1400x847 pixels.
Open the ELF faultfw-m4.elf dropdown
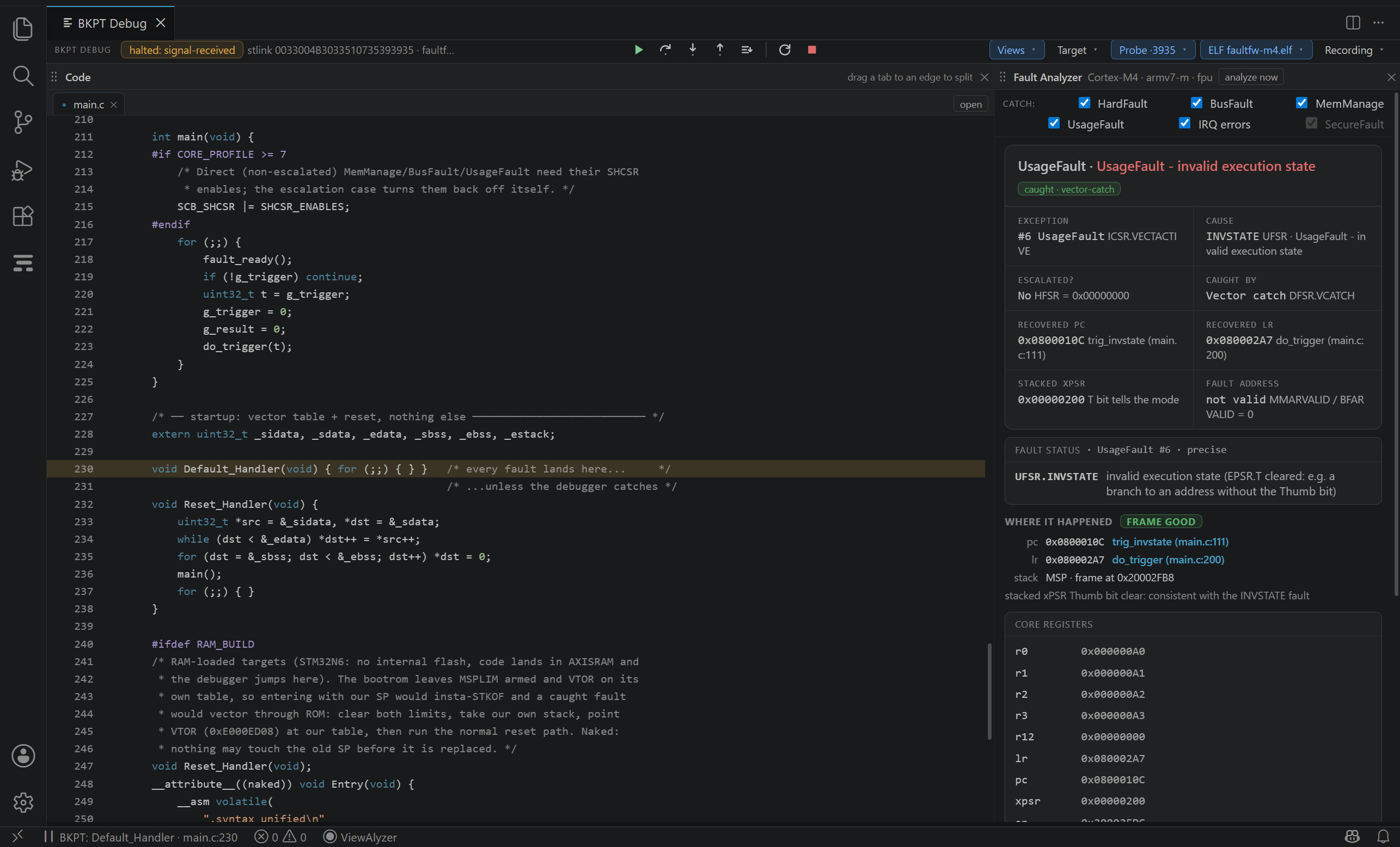point(1256,50)
